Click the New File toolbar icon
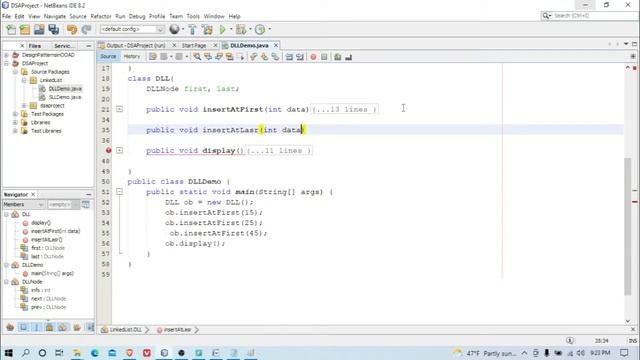Viewport: 640px width, 360px height. pyautogui.click(x=11, y=29)
